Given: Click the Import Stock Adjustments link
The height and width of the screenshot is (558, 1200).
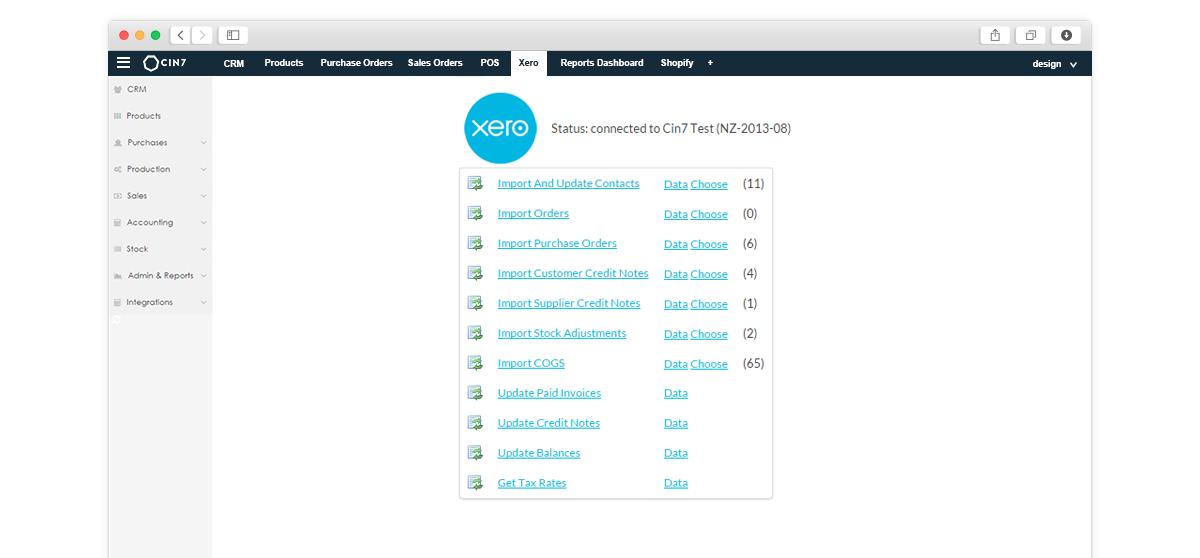Looking at the screenshot, I should (x=562, y=334).
